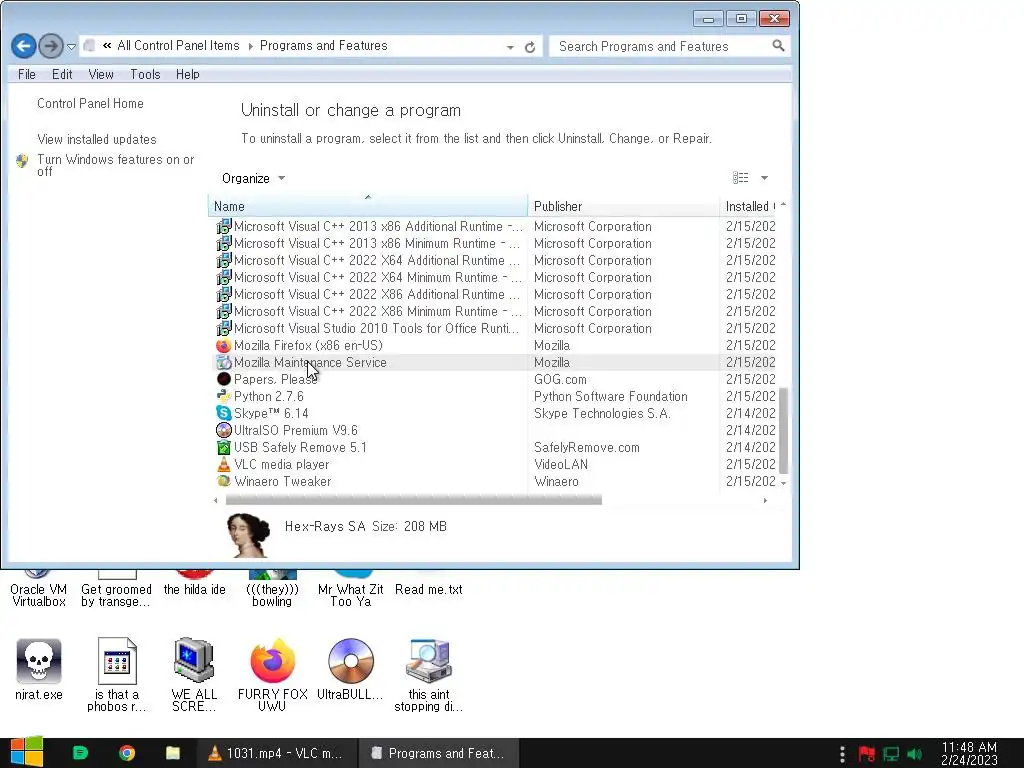1024x768 pixels.
Task: Open the taskbar clock showing 11:48 AM
Action: (969, 753)
